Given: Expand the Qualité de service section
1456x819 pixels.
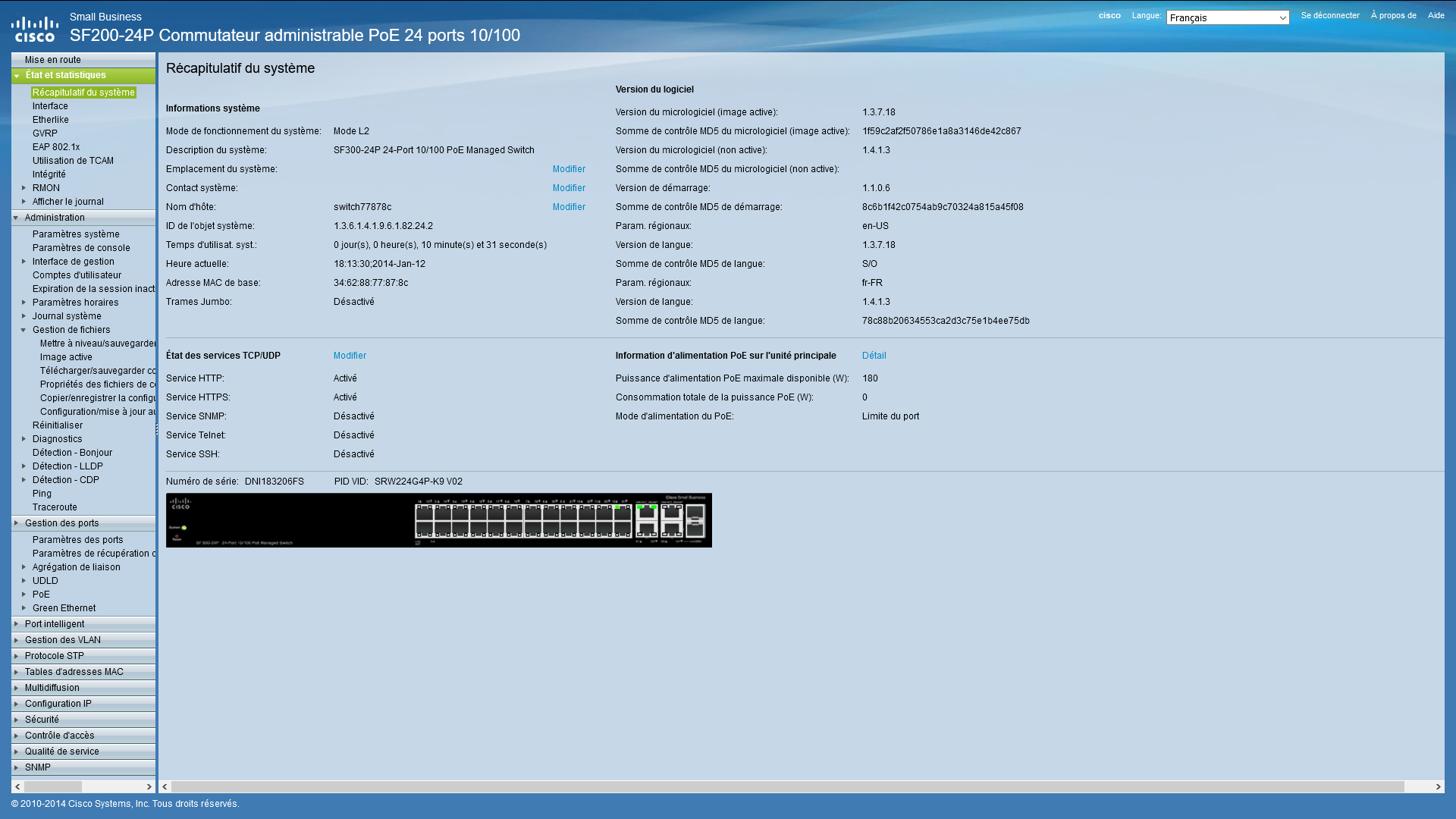Looking at the screenshot, I should click(x=16, y=752).
